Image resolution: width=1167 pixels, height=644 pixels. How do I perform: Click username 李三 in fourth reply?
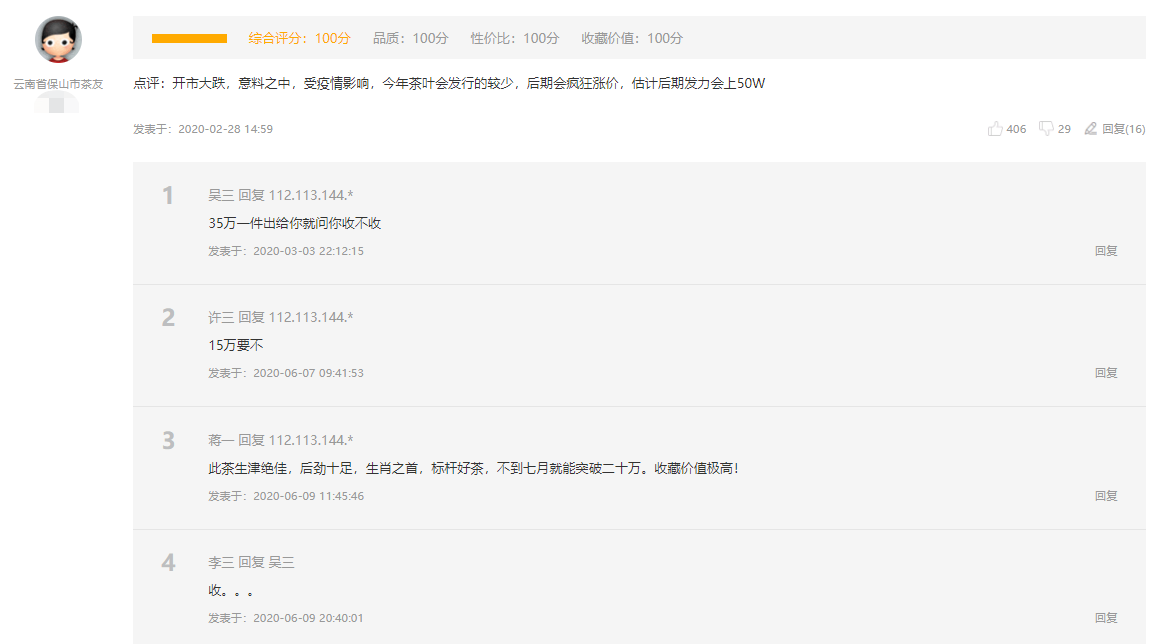[221, 563]
